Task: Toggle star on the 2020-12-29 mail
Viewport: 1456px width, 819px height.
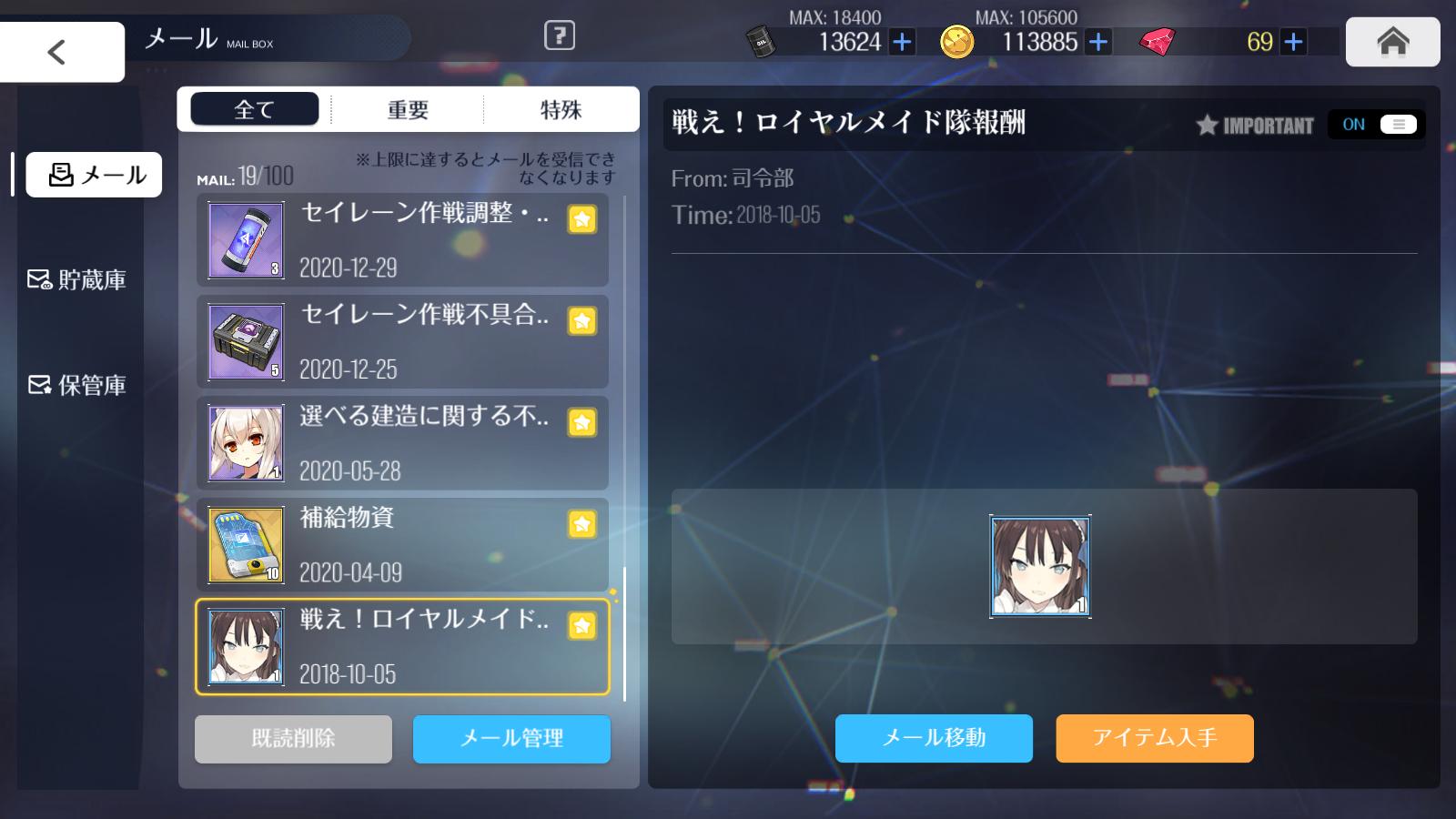Action: [582, 219]
